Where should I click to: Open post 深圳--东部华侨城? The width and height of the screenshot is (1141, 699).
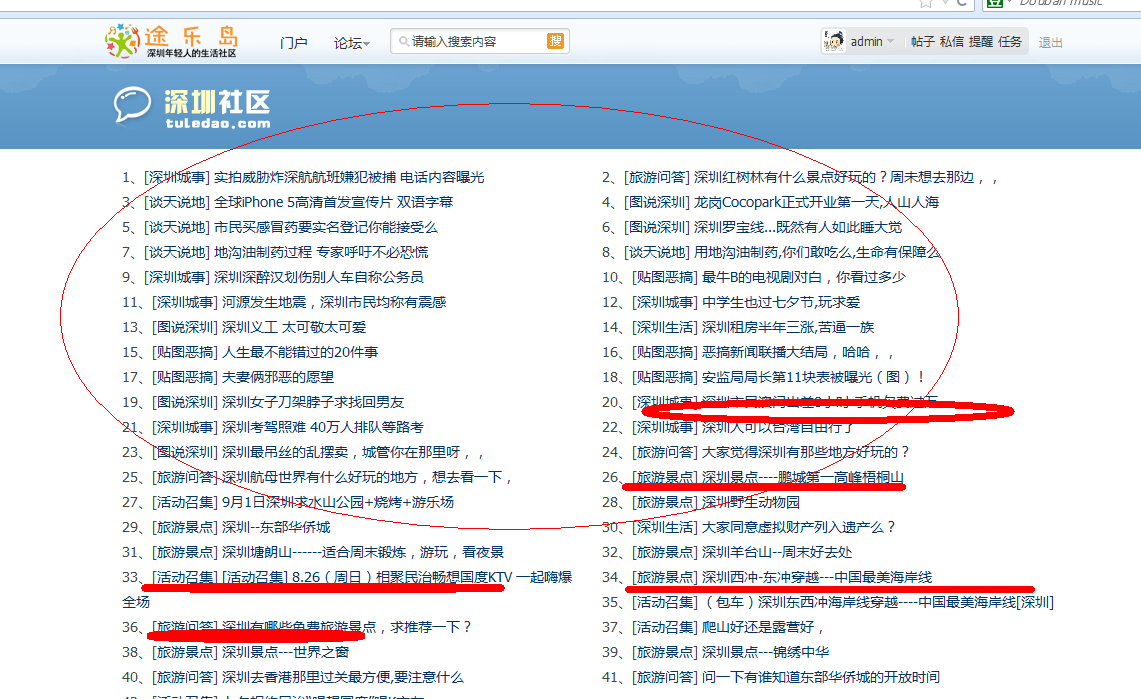276,527
